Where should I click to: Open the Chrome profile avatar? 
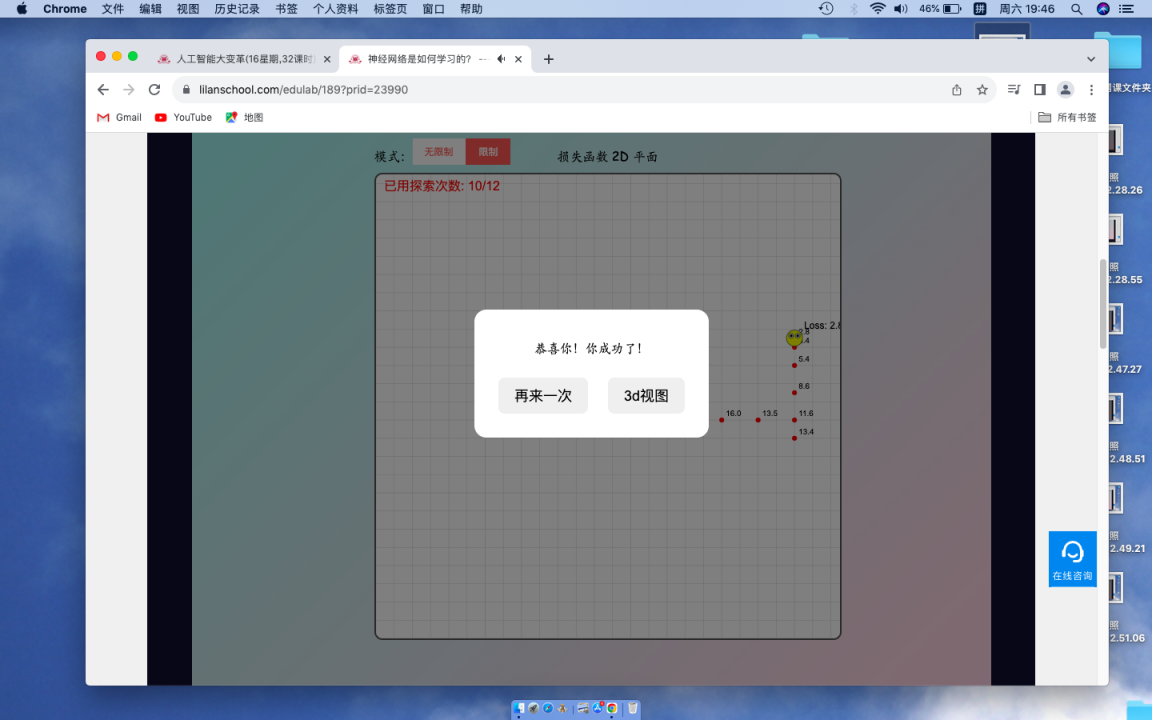coord(1065,90)
